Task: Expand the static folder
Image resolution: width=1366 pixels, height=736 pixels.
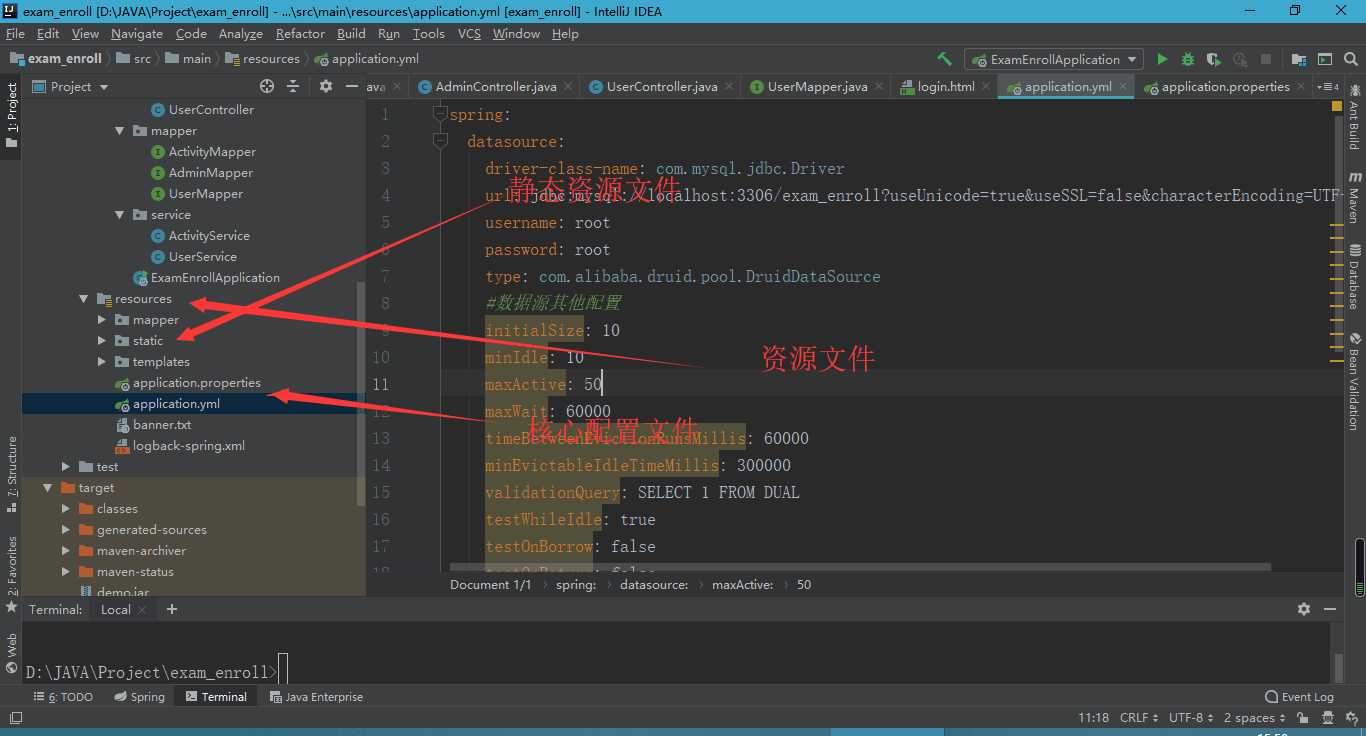Action: [x=102, y=341]
